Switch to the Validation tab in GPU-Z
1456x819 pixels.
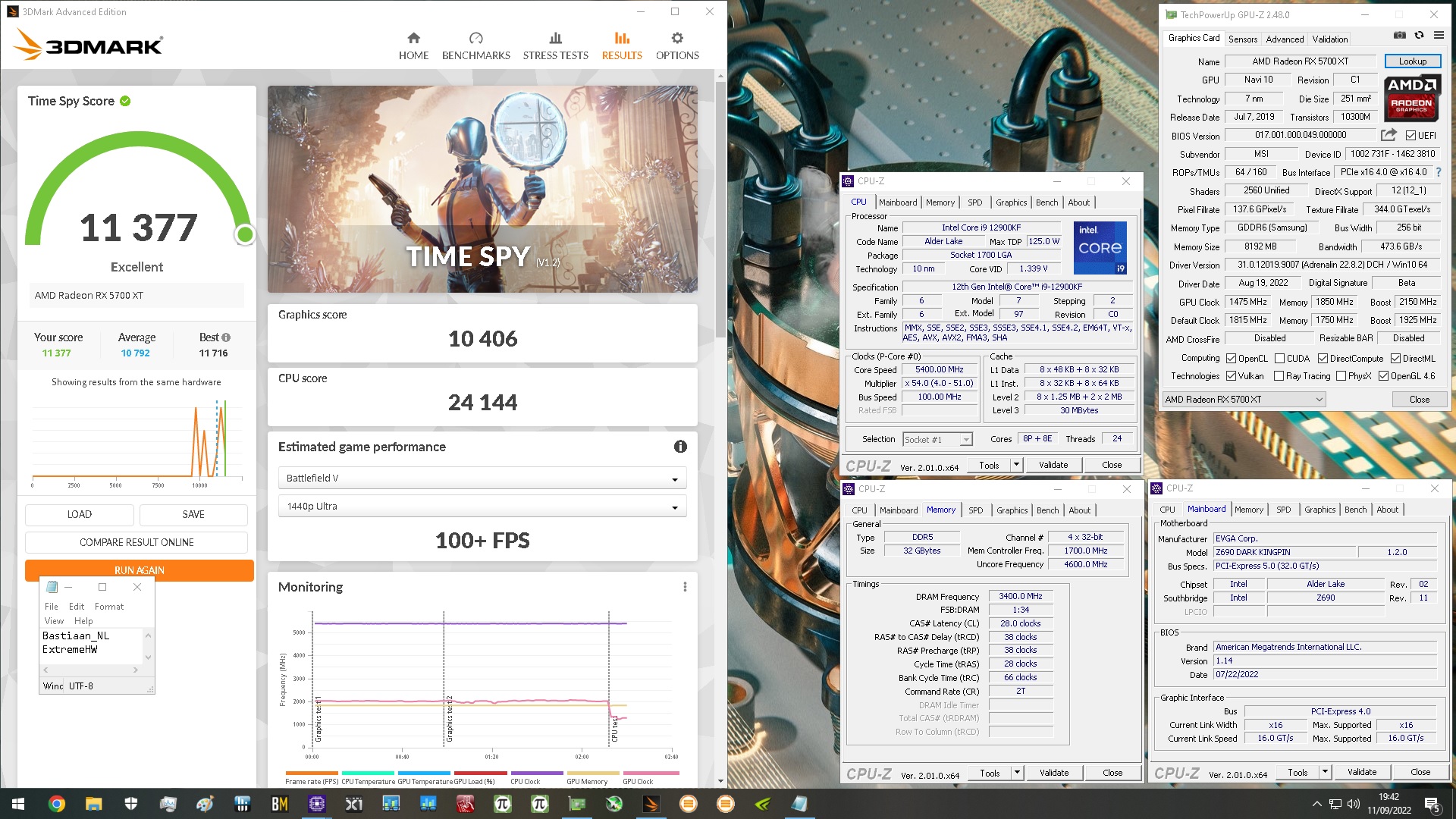[1330, 39]
